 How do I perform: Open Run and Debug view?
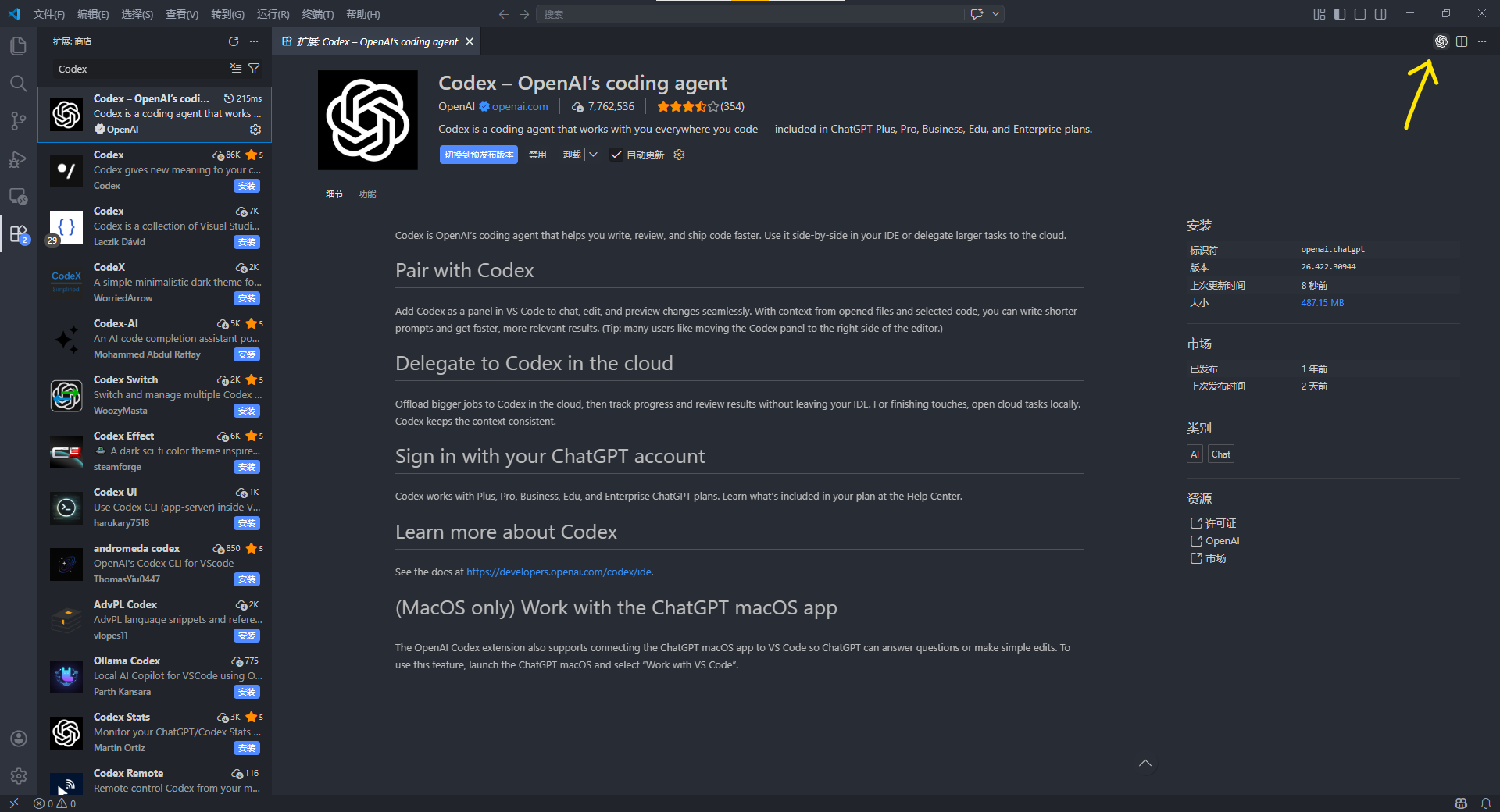[x=19, y=159]
